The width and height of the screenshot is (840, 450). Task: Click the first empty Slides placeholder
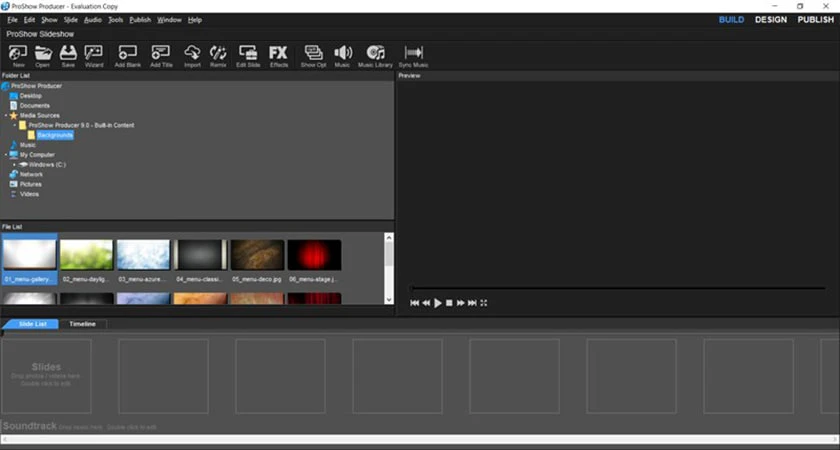click(46, 376)
